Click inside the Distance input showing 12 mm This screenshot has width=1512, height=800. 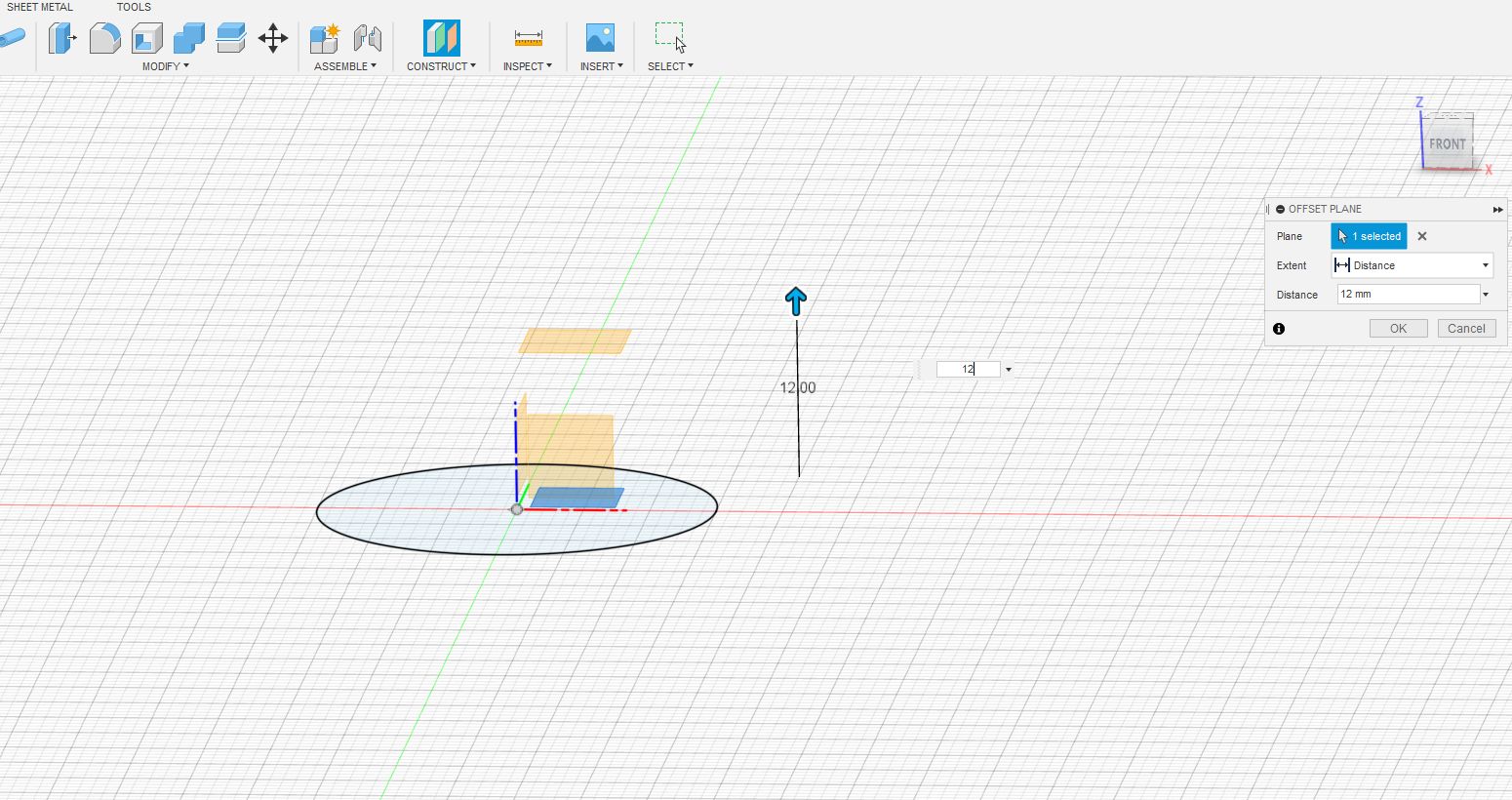[1405, 294]
